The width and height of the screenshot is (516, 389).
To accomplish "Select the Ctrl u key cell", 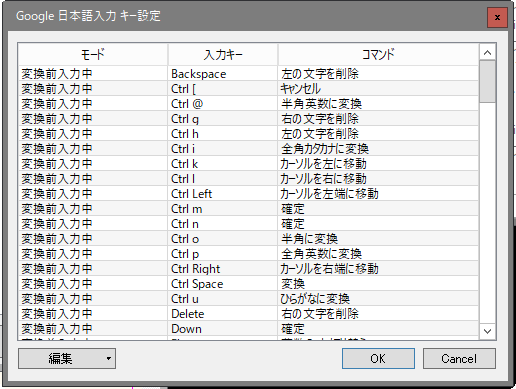I will pos(223,299).
